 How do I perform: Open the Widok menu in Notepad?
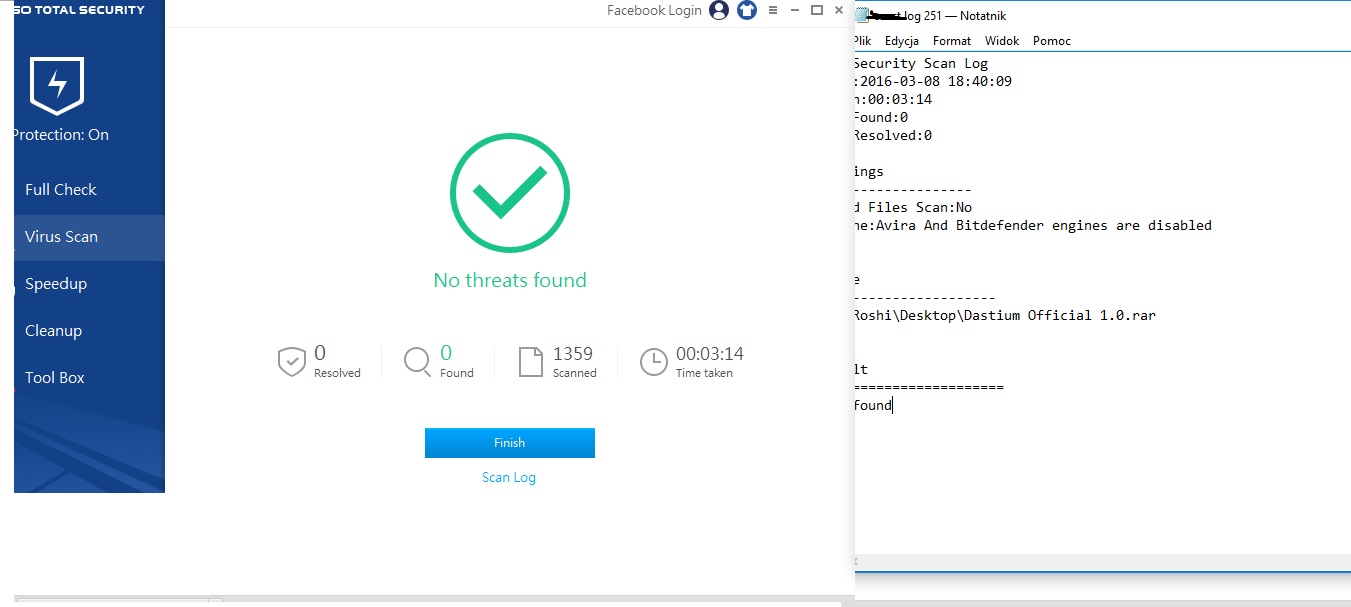1002,41
